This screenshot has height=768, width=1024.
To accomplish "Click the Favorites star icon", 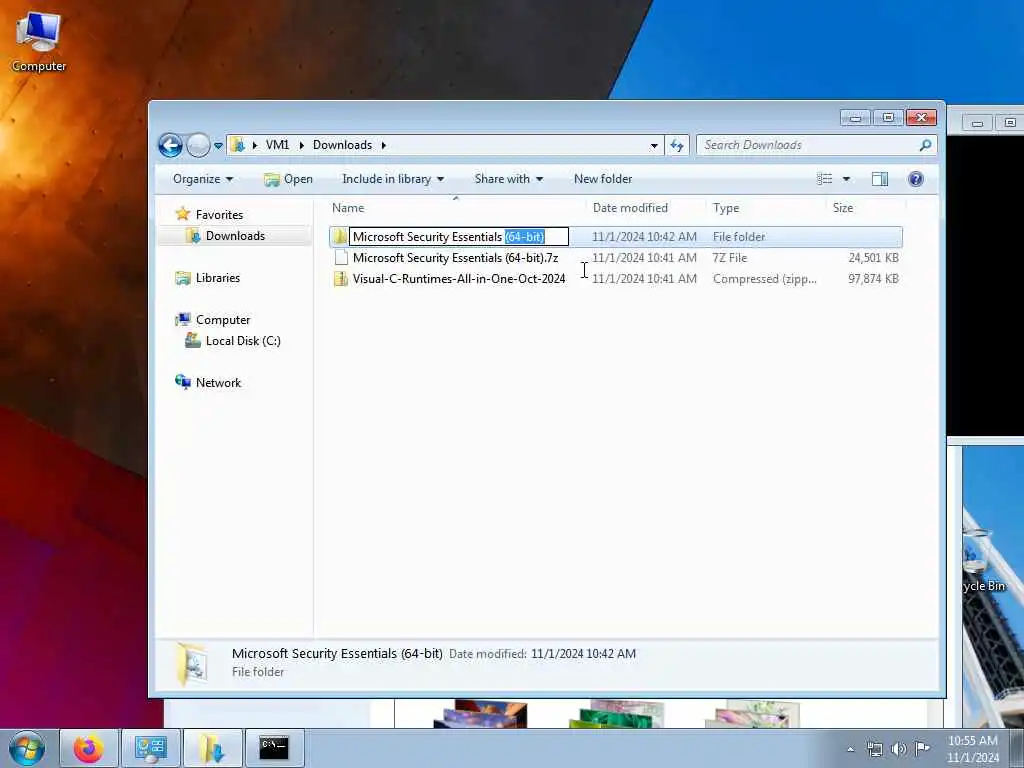I will click(x=183, y=214).
